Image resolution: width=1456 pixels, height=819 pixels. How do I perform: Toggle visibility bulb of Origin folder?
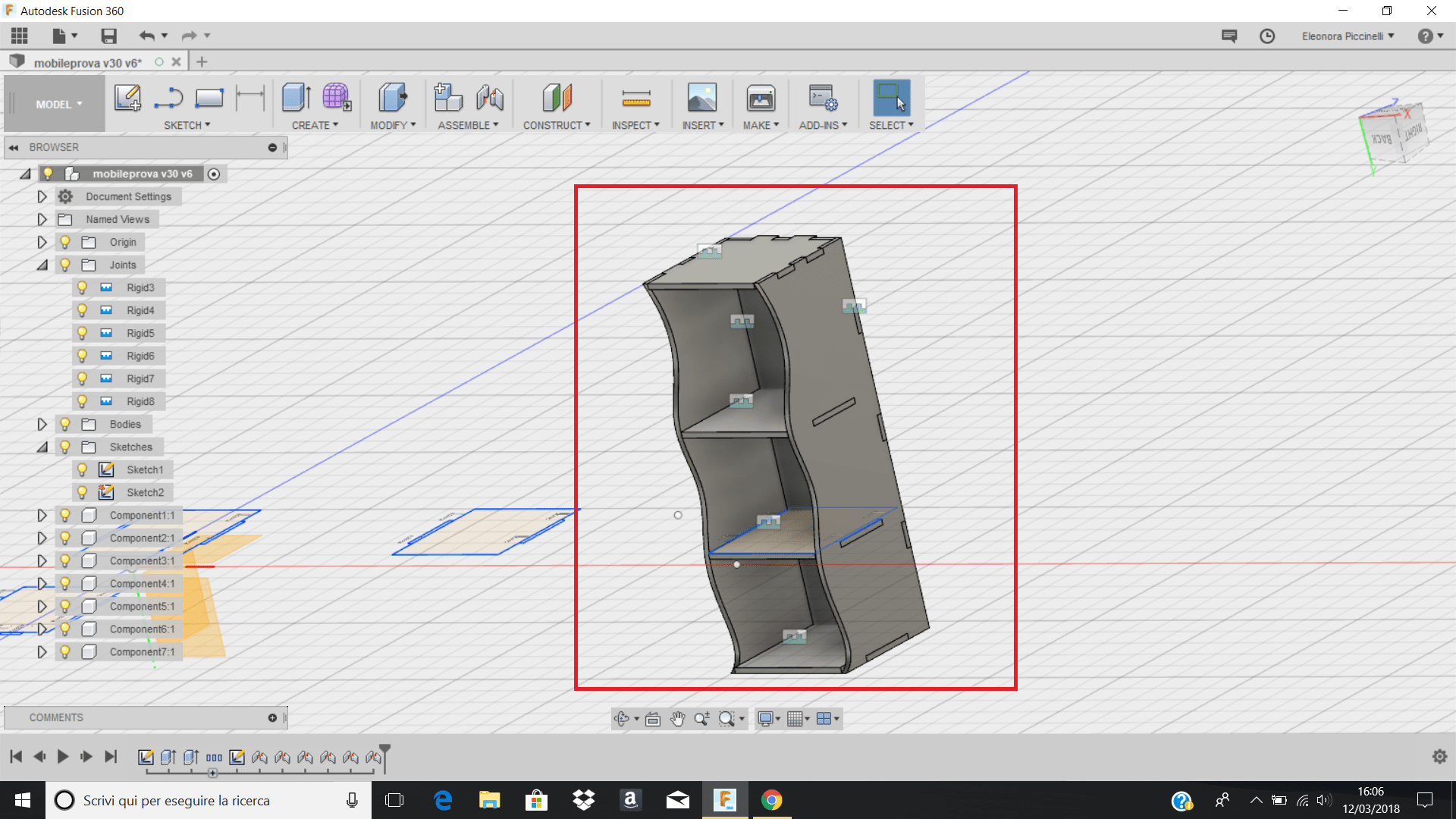coord(65,242)
